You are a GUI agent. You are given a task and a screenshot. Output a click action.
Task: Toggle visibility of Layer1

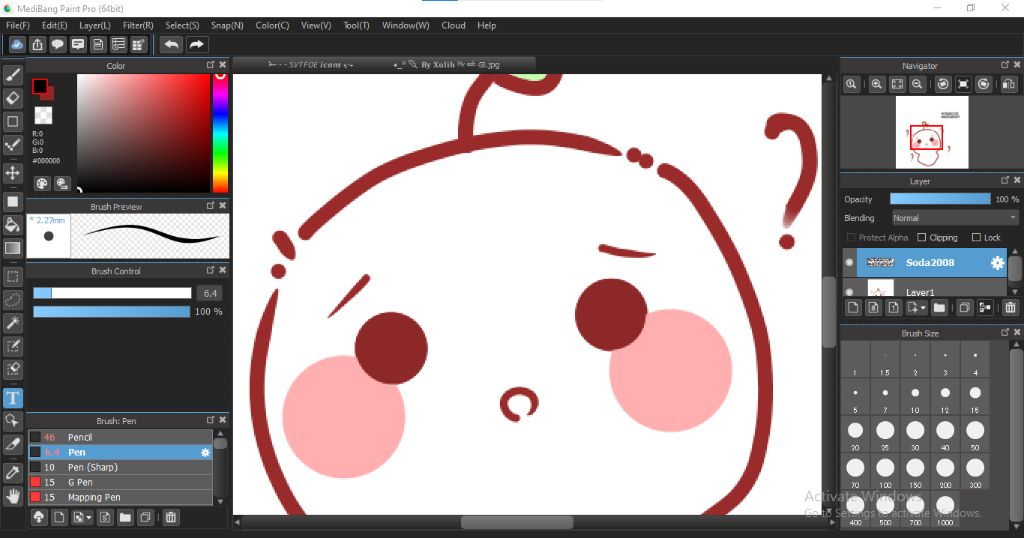849,292
